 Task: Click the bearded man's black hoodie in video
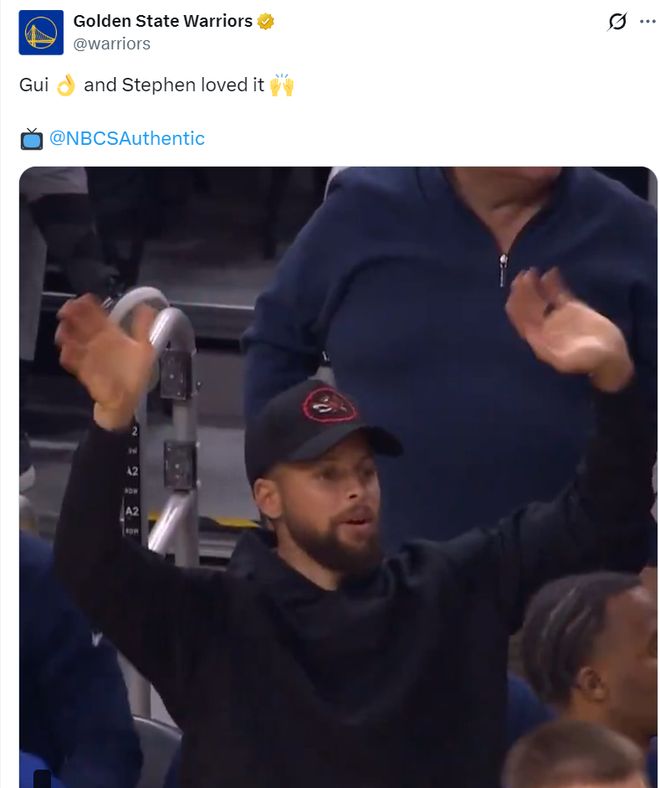[322, 653]
